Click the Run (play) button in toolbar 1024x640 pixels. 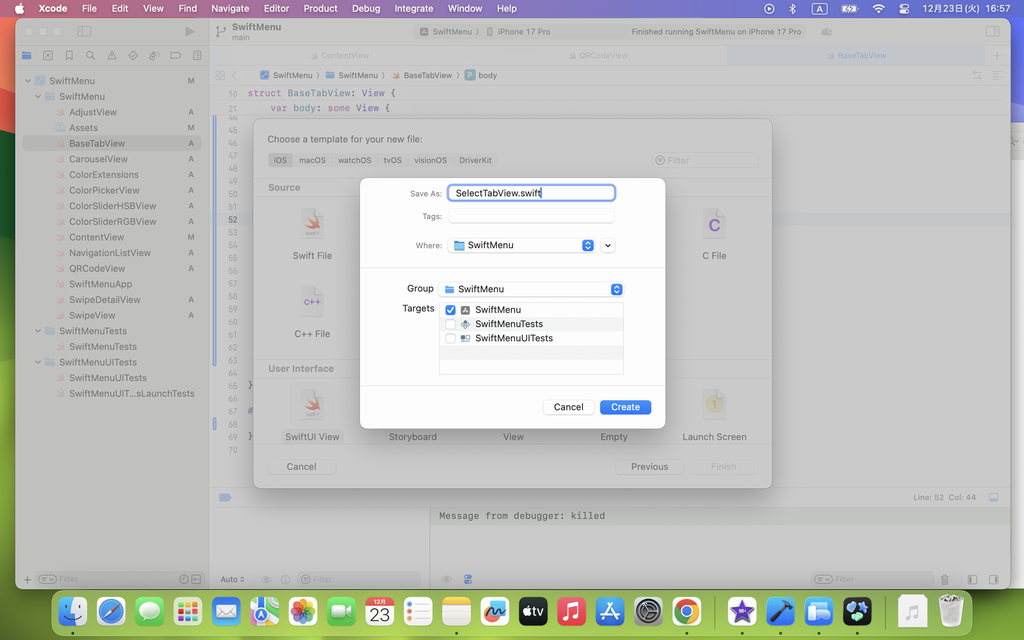190,32
